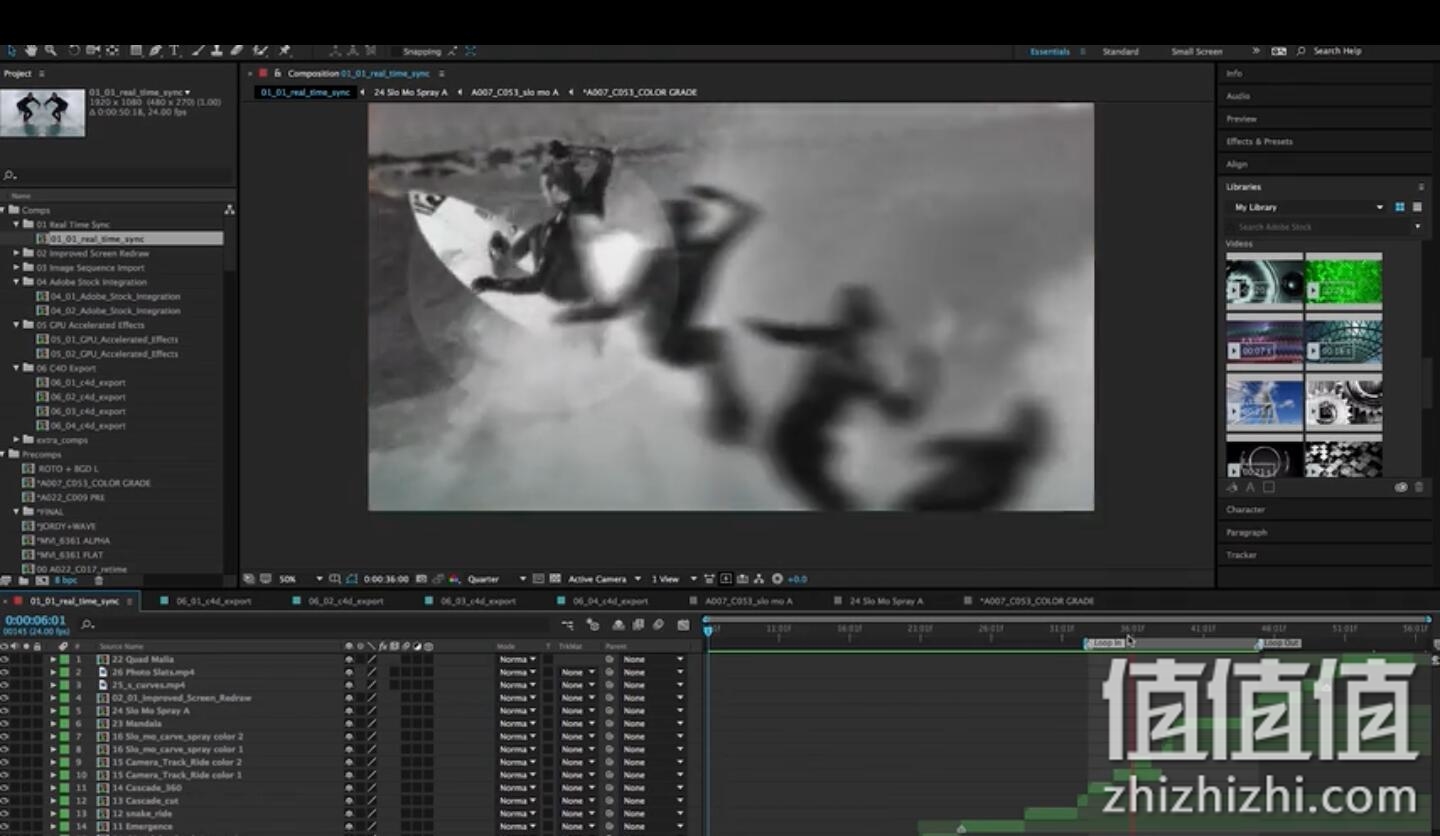Open the Character panel
Image resolution: width=1440 pixels, height=836 pixels.
[x=1246, y=509]
